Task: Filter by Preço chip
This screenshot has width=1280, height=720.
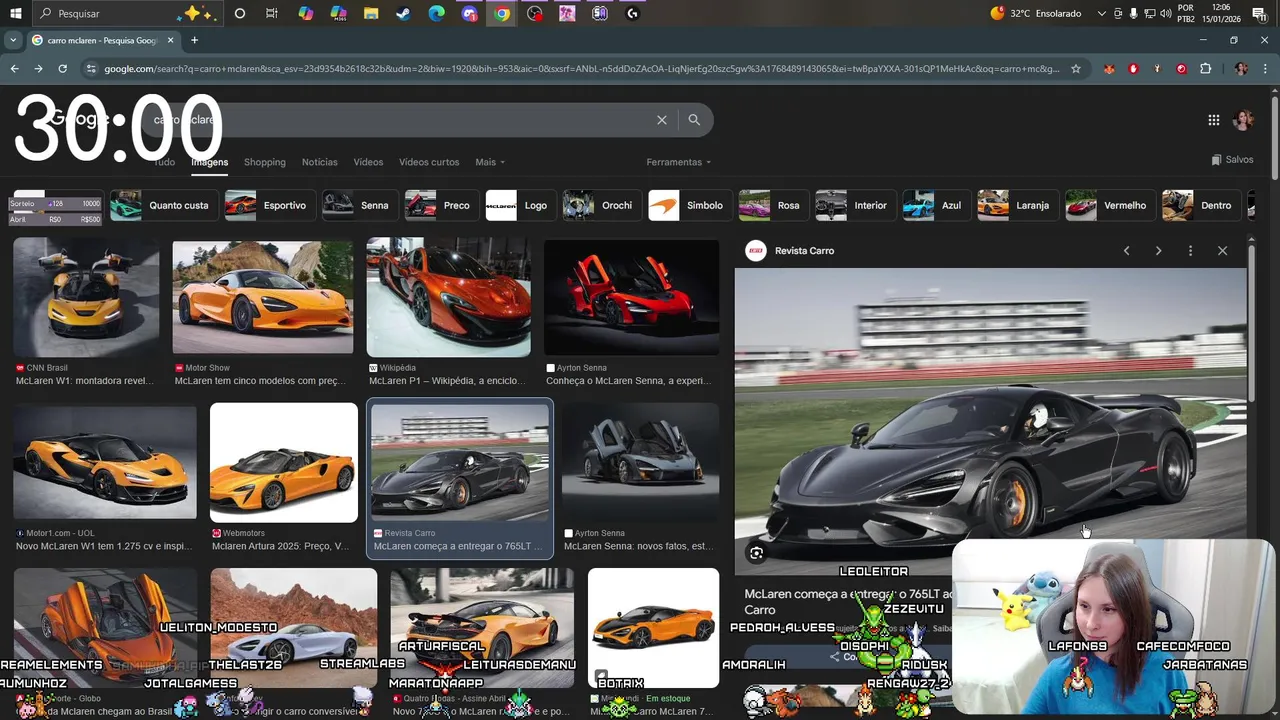Action: 442,205
